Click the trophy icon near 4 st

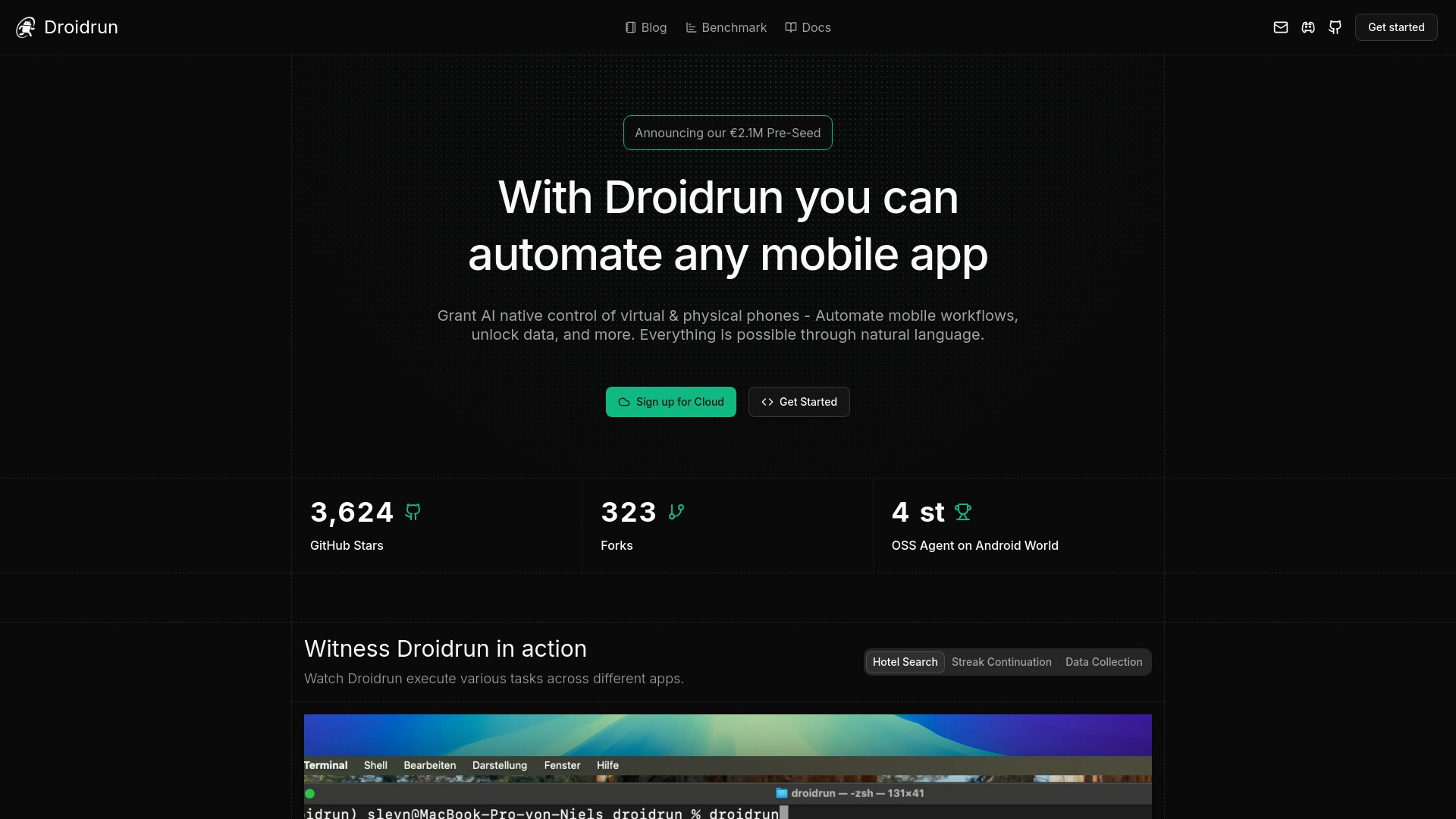(x=963, y=512)
